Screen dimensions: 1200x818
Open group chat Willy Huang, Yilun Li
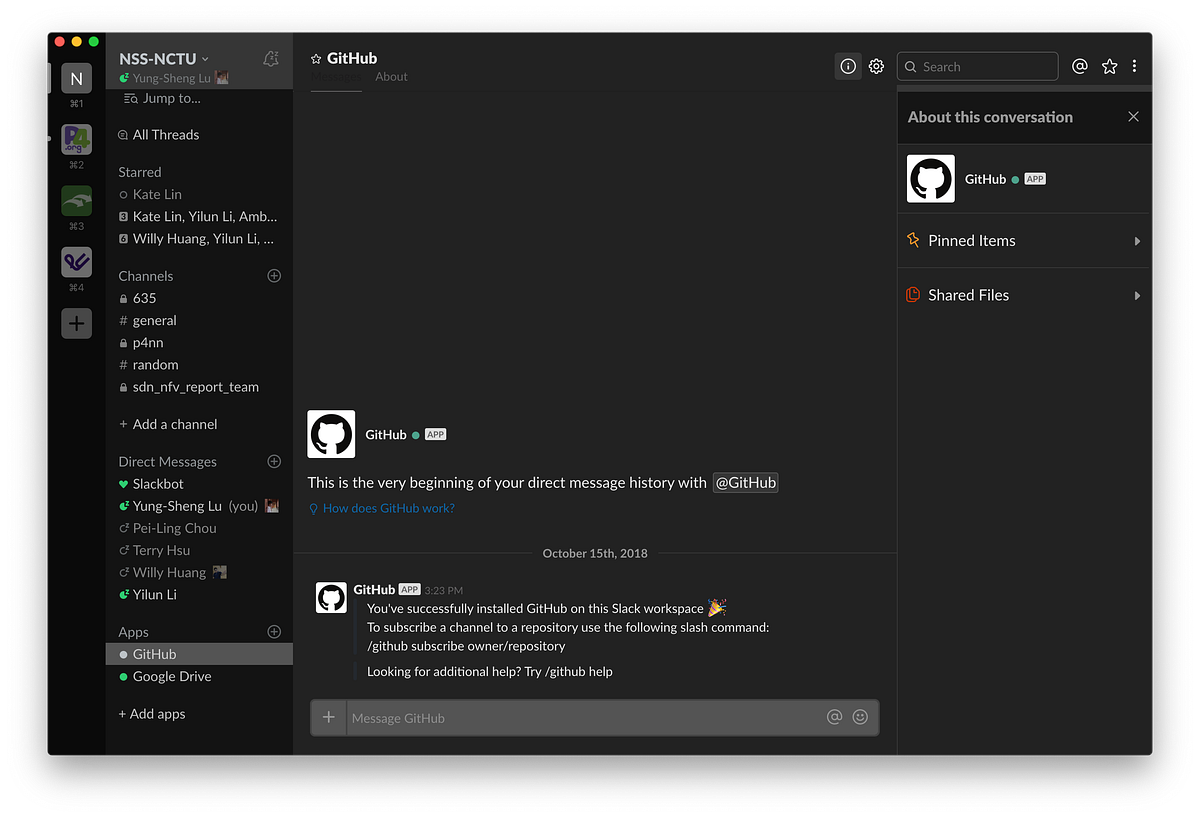[199, 238]
